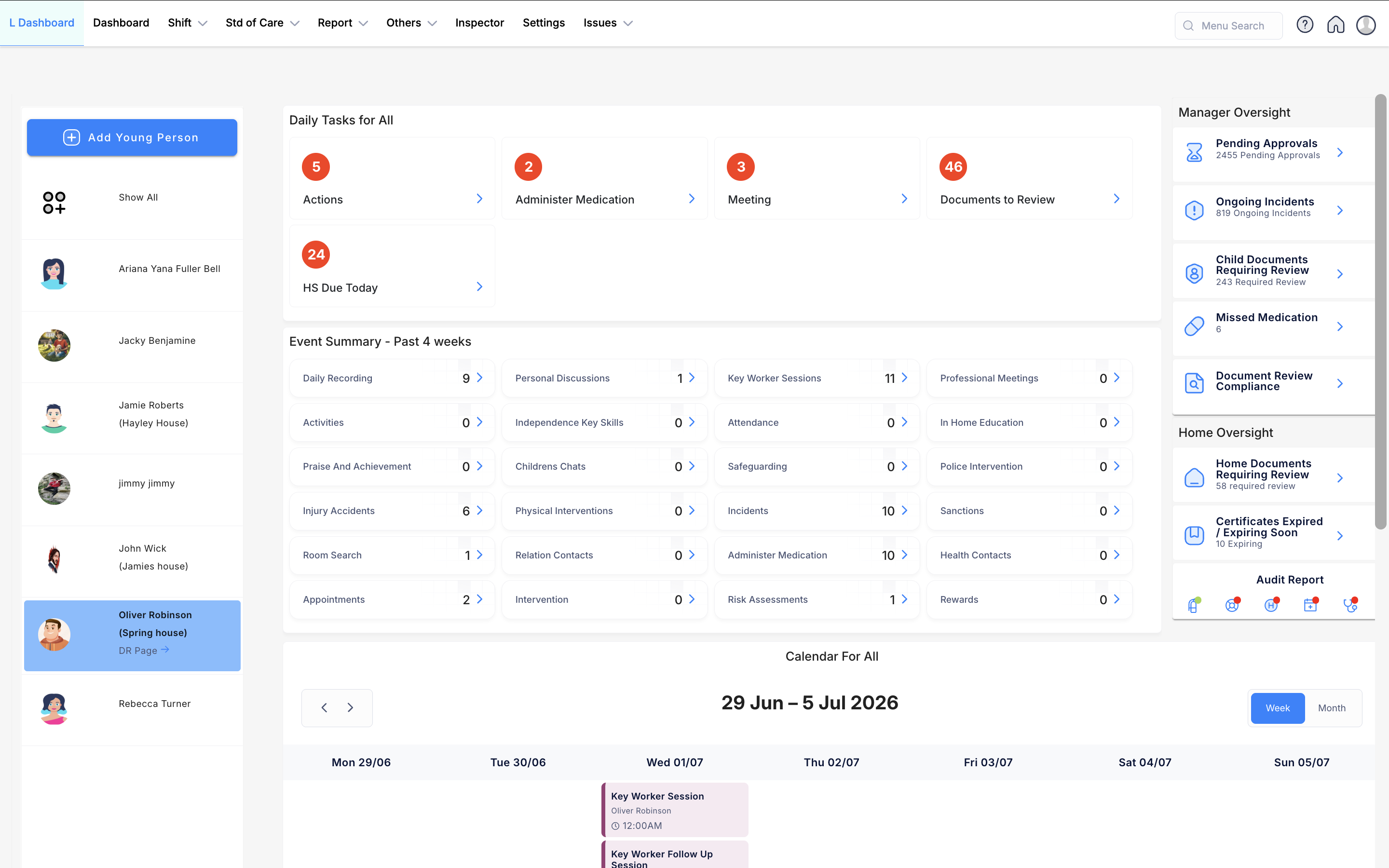Viewport: 1389px width, 868px height.
Task: Open the Injury Accidents summary row
Action: coord(392,510)
